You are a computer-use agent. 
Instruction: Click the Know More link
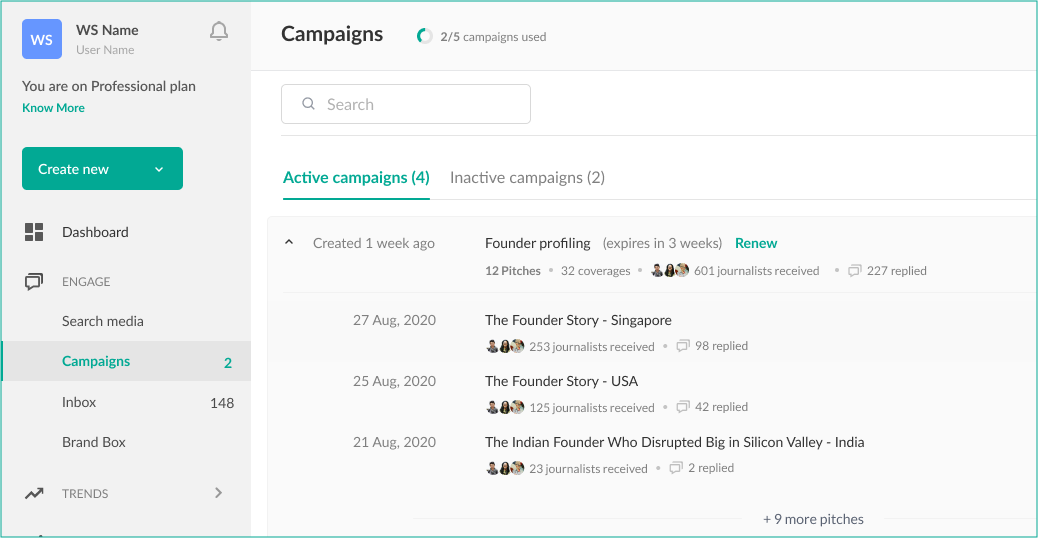point(54,108)
